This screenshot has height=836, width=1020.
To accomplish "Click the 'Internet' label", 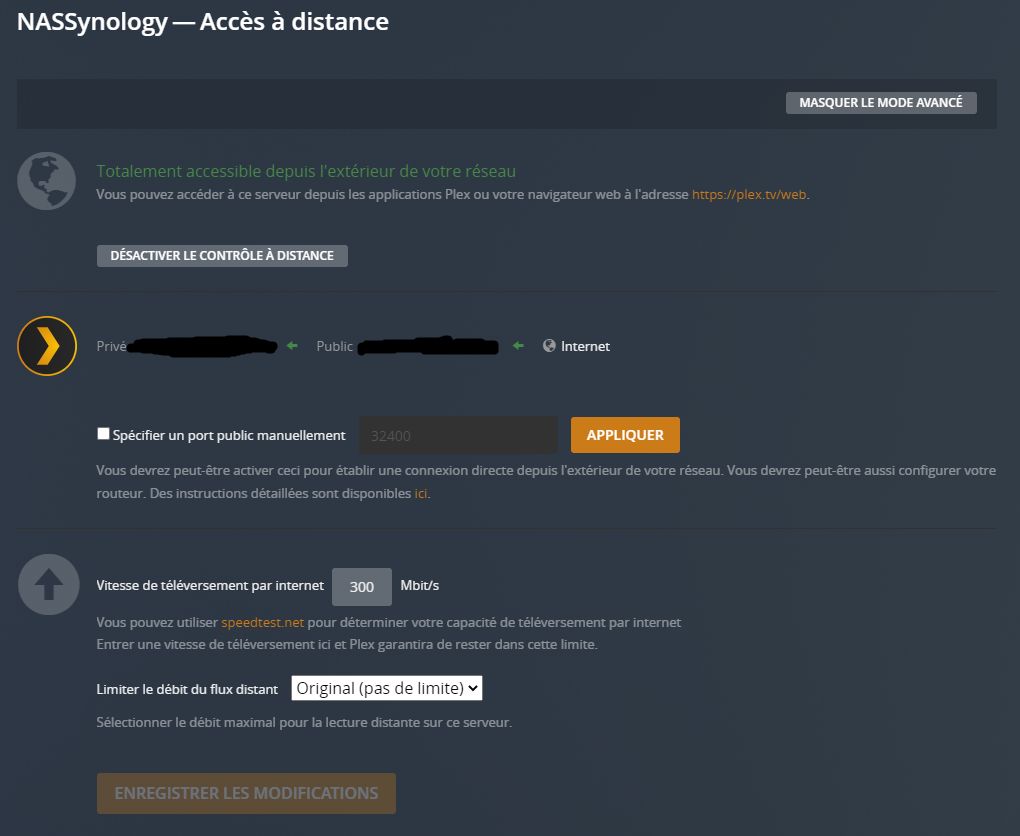I will (x=585, y=346).
